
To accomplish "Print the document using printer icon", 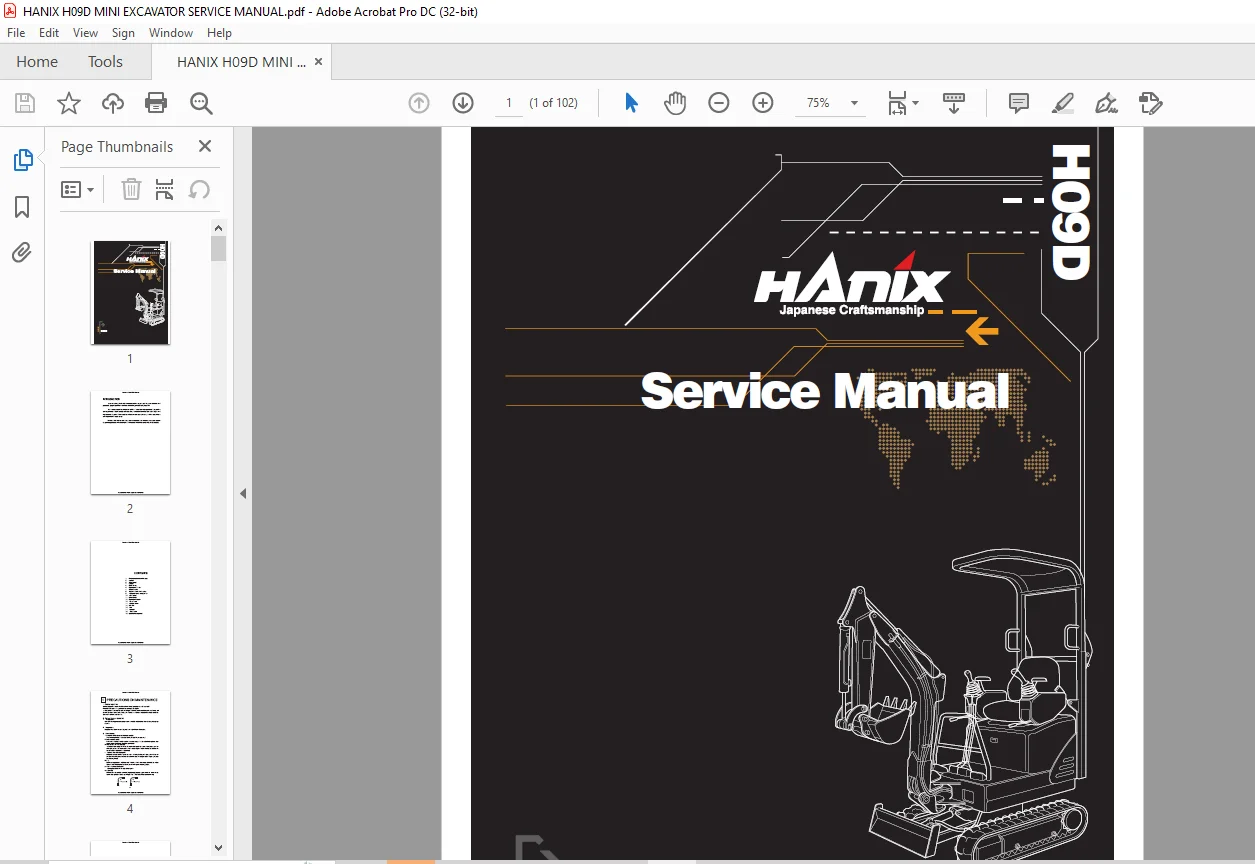I will 156,103.
